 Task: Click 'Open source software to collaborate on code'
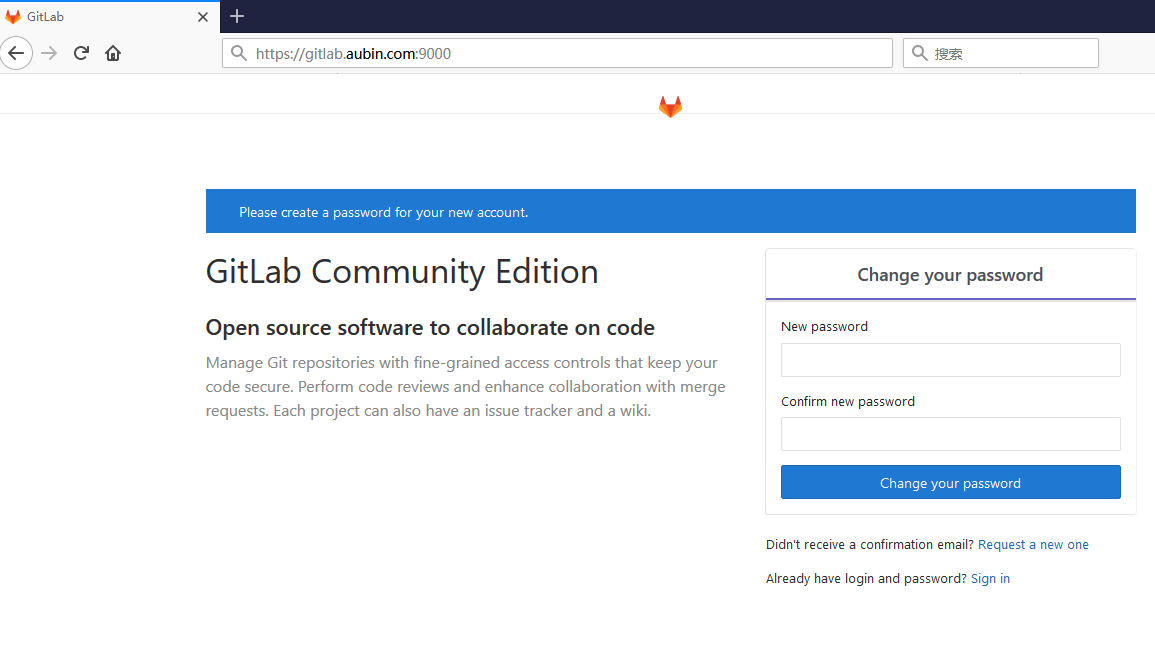coord(430,327)
